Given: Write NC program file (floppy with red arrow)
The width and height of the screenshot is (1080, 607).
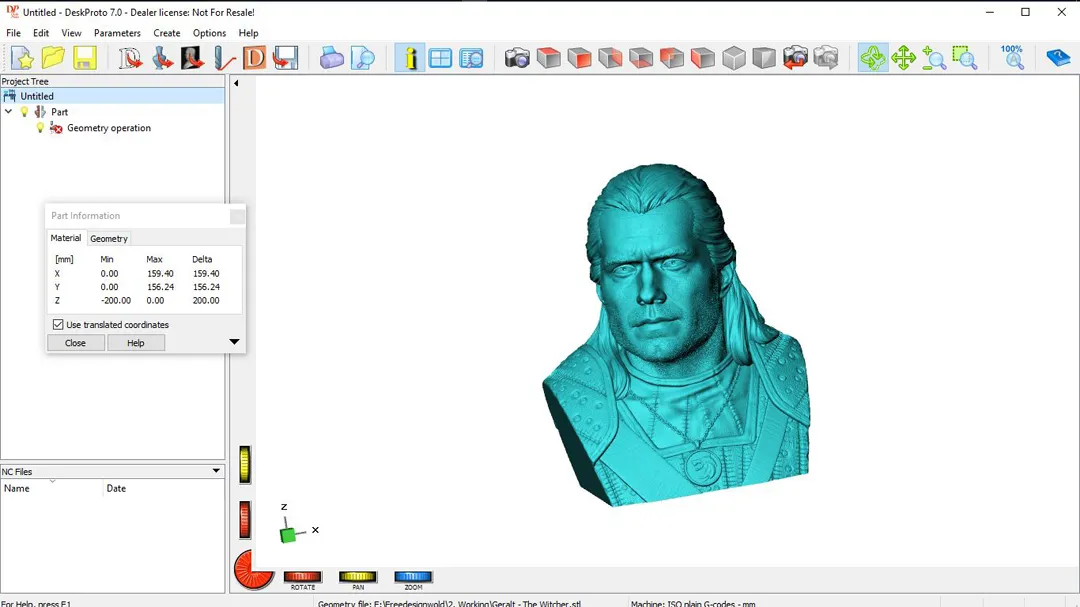Looking at the screenshot, I should pos(285,58).
